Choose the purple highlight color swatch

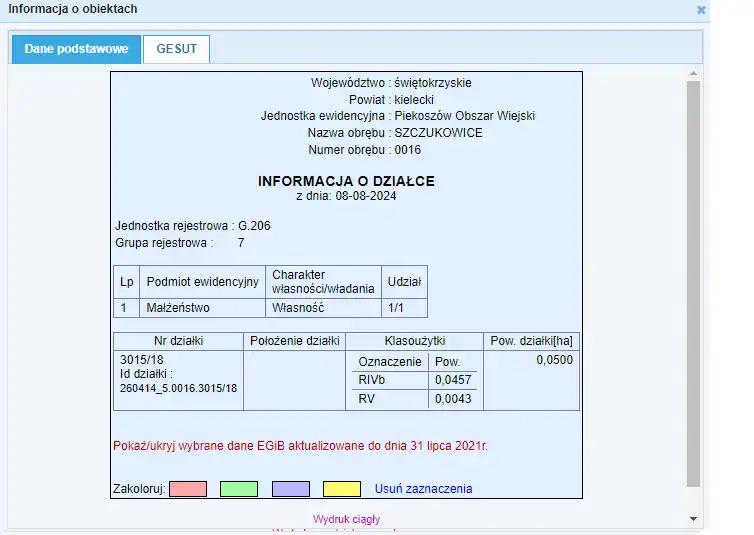click(x=291, y=489)
